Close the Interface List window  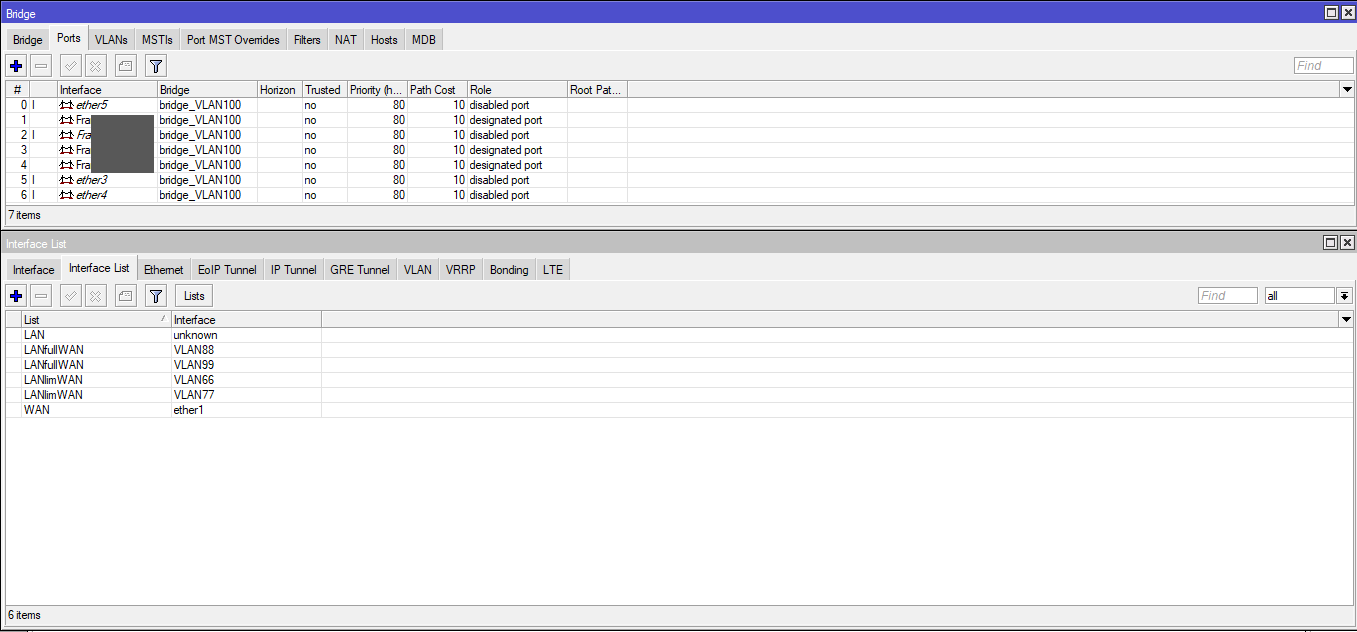point(1347,243)
